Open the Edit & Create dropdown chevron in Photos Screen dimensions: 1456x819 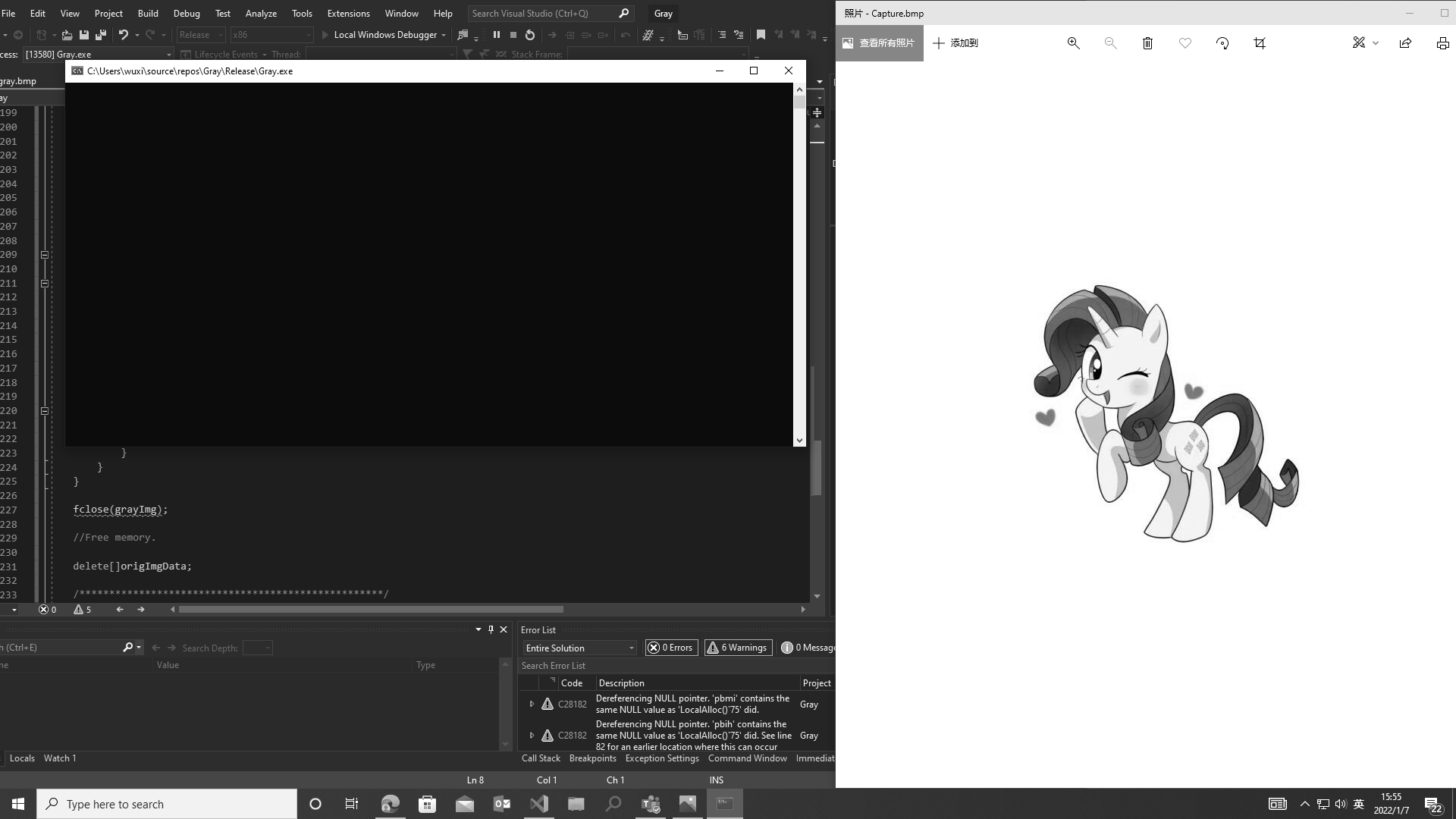[x=1376, y=43]
